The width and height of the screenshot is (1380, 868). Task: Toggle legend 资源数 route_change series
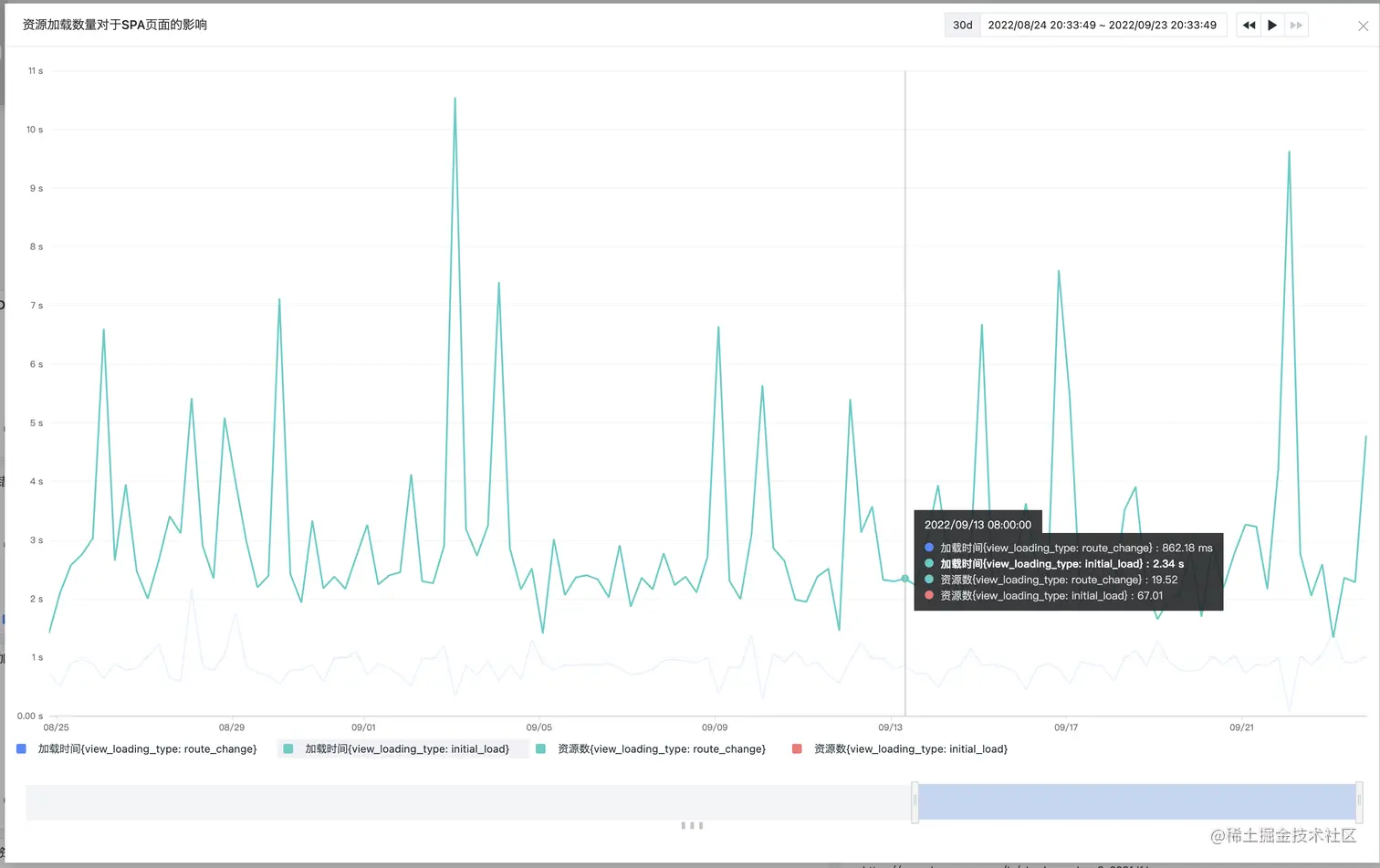(651, 749)
